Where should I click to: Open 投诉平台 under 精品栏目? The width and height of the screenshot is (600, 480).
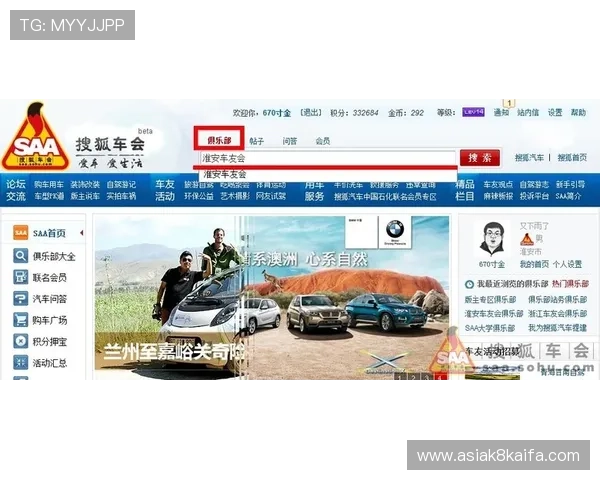tap(534, 196)
